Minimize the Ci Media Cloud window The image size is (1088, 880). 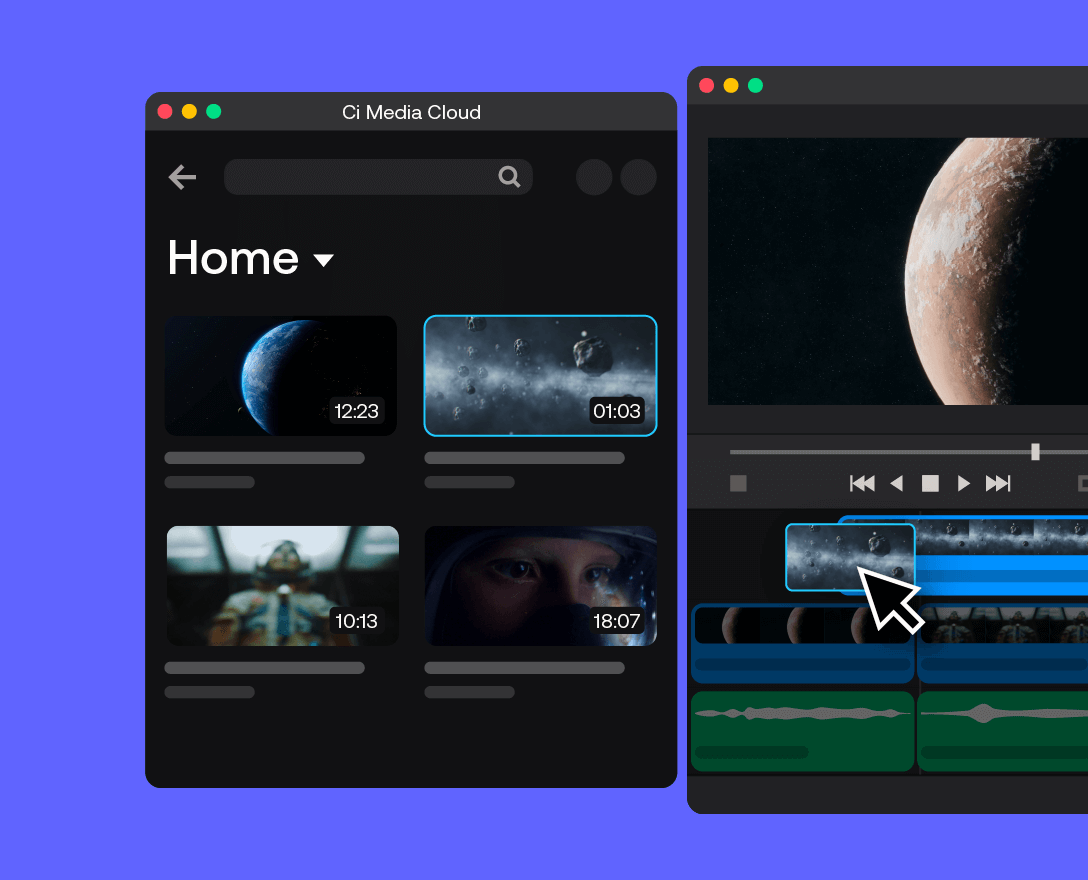click(x=189, y=112)
